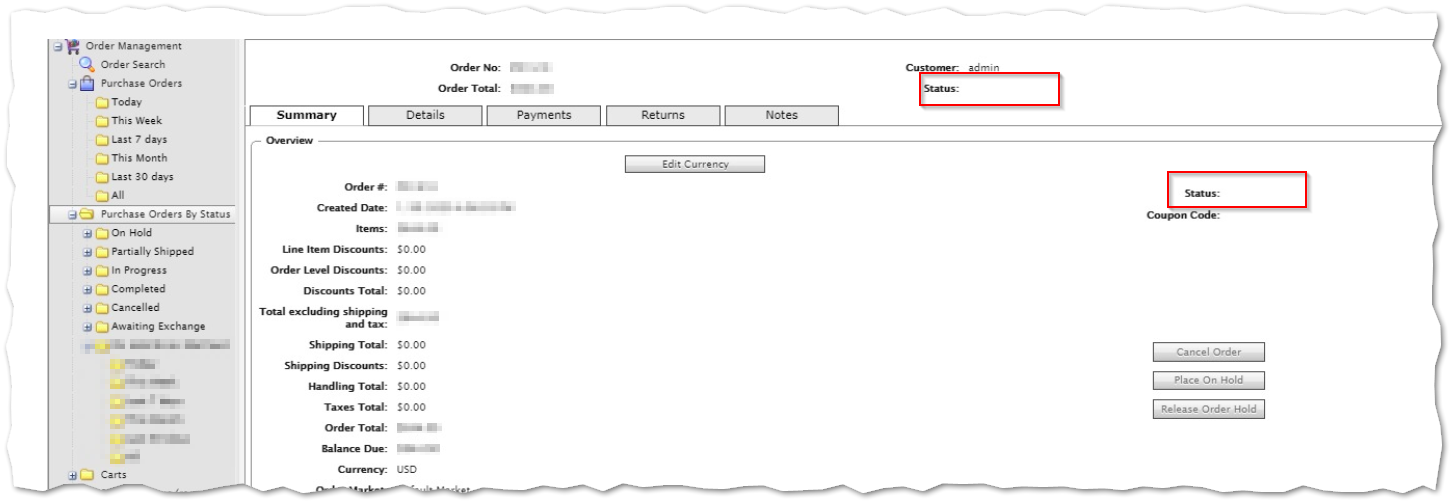Click the Last 30 days folder icon
Screen dimensions: 1452x503
point(102,177)
